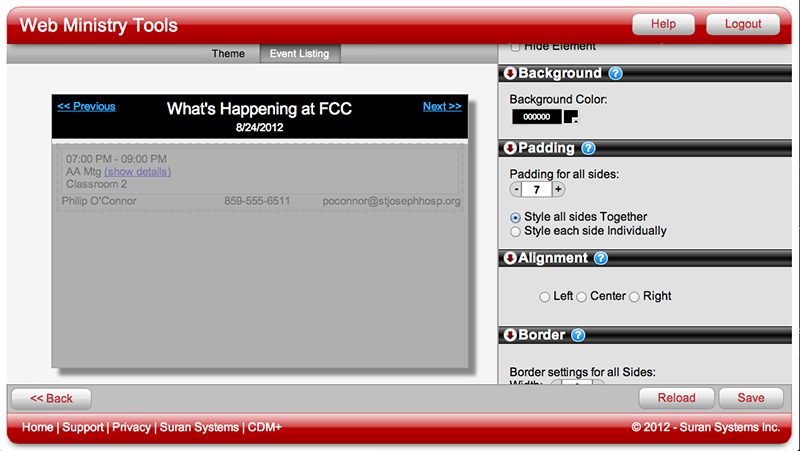
Task: Open the Padding section help icon
Action: (588, 148)
